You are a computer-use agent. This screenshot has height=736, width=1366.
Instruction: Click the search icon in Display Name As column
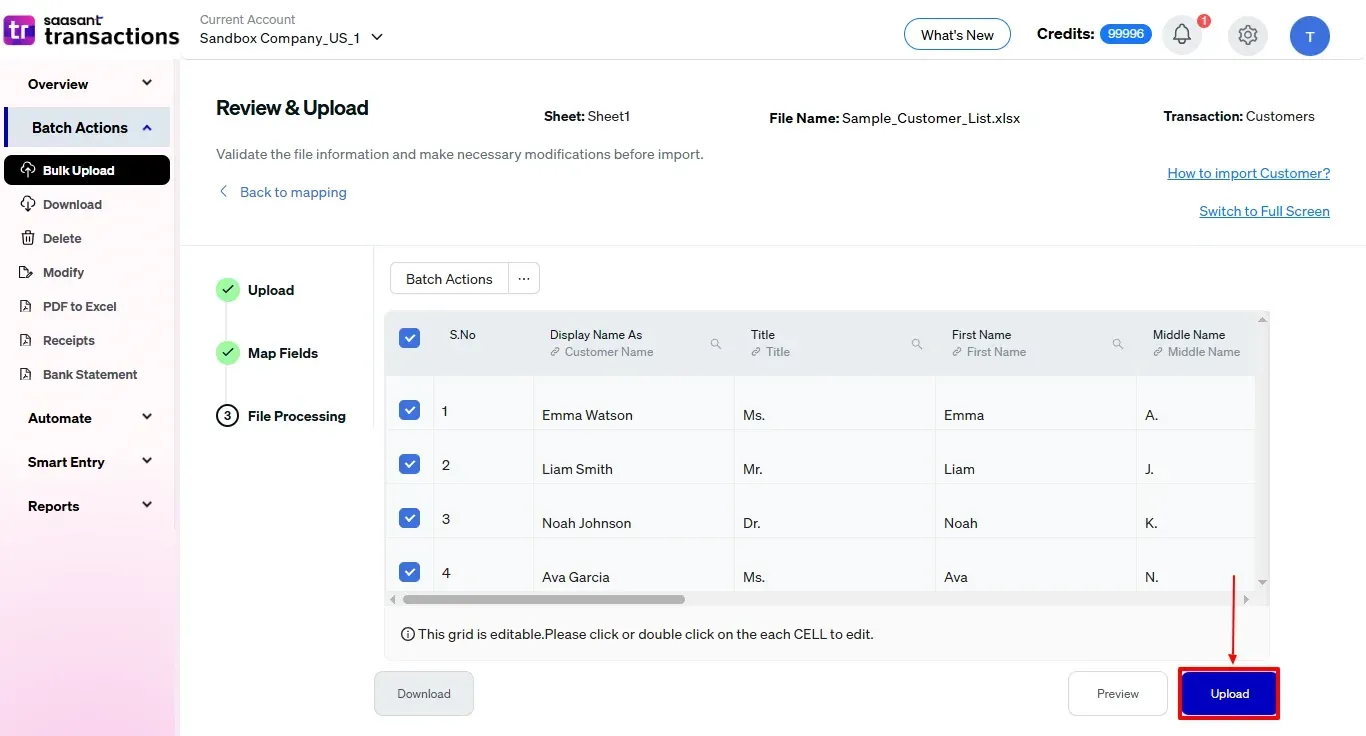click(716, 344)
